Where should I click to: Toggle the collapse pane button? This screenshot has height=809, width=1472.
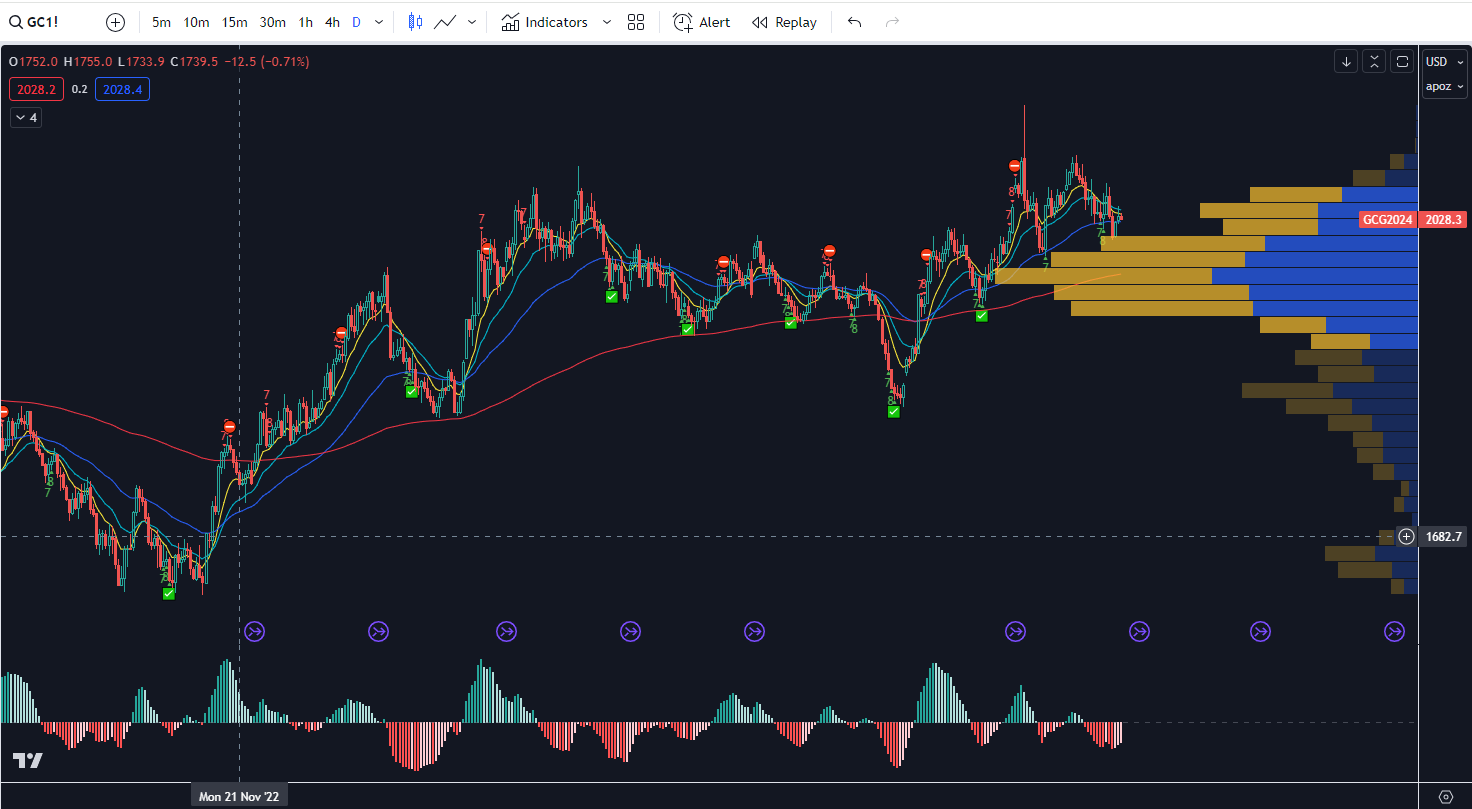[x=1374, y=62]
